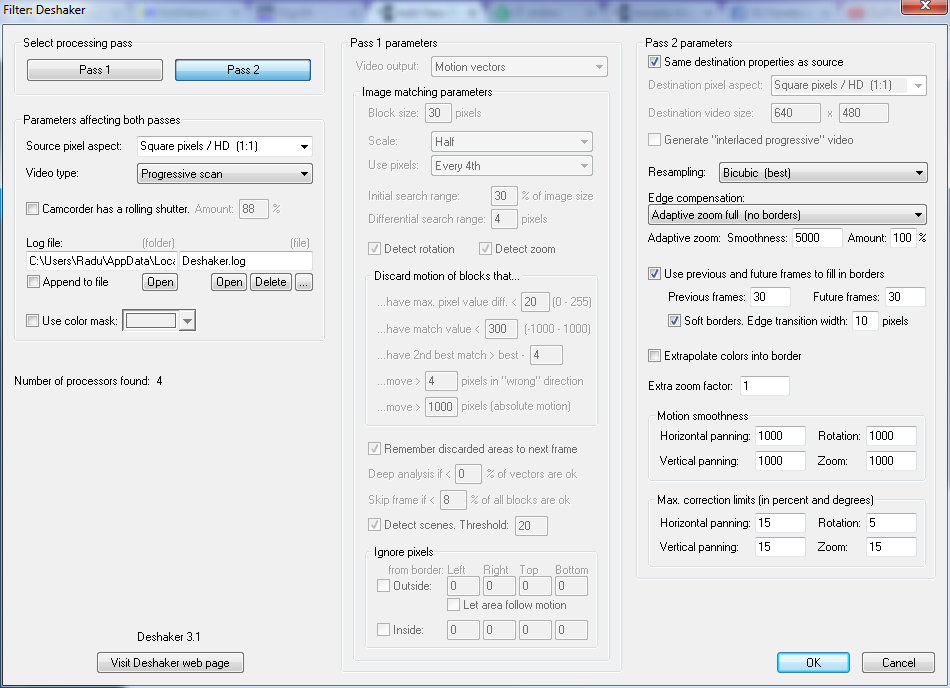The width and height of the screenshot is (950, 688).
Task: Click Motion smoothness Horizontal panning field
Action: click(x=780, y=436)
